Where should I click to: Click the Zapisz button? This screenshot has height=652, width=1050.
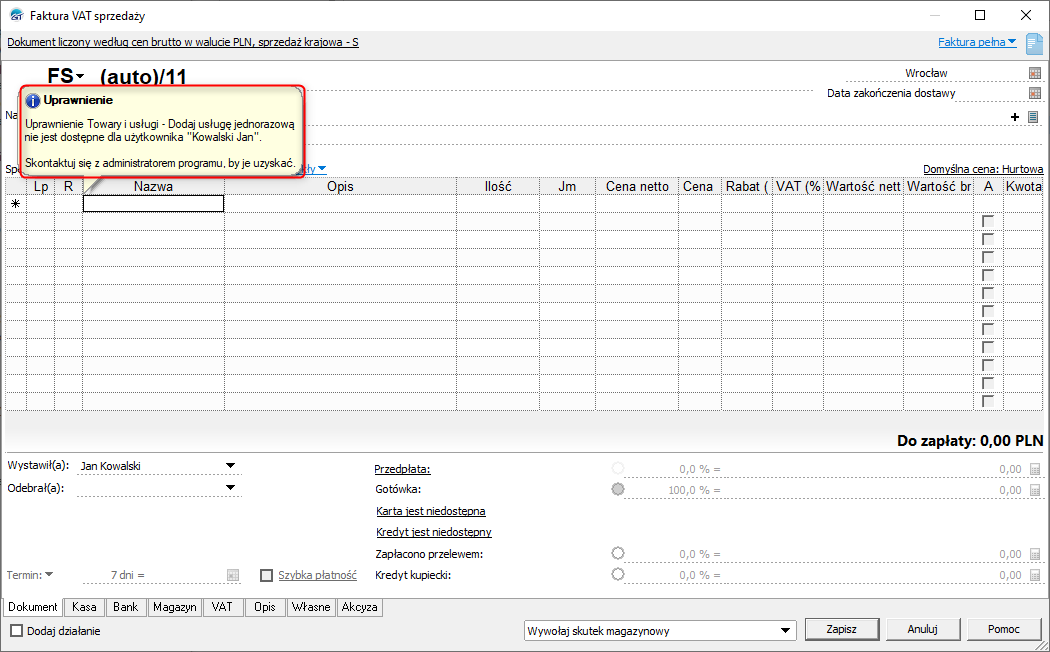coord(842,629)
